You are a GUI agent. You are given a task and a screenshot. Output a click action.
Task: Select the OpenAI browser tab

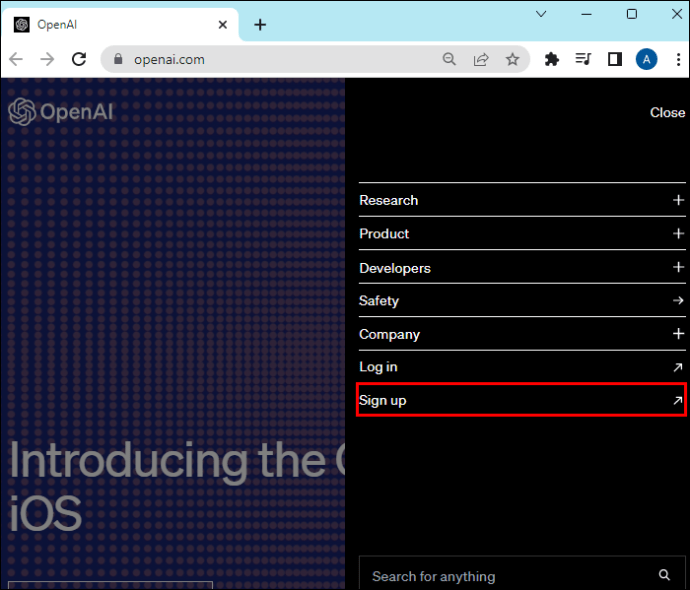click(120, 25)
